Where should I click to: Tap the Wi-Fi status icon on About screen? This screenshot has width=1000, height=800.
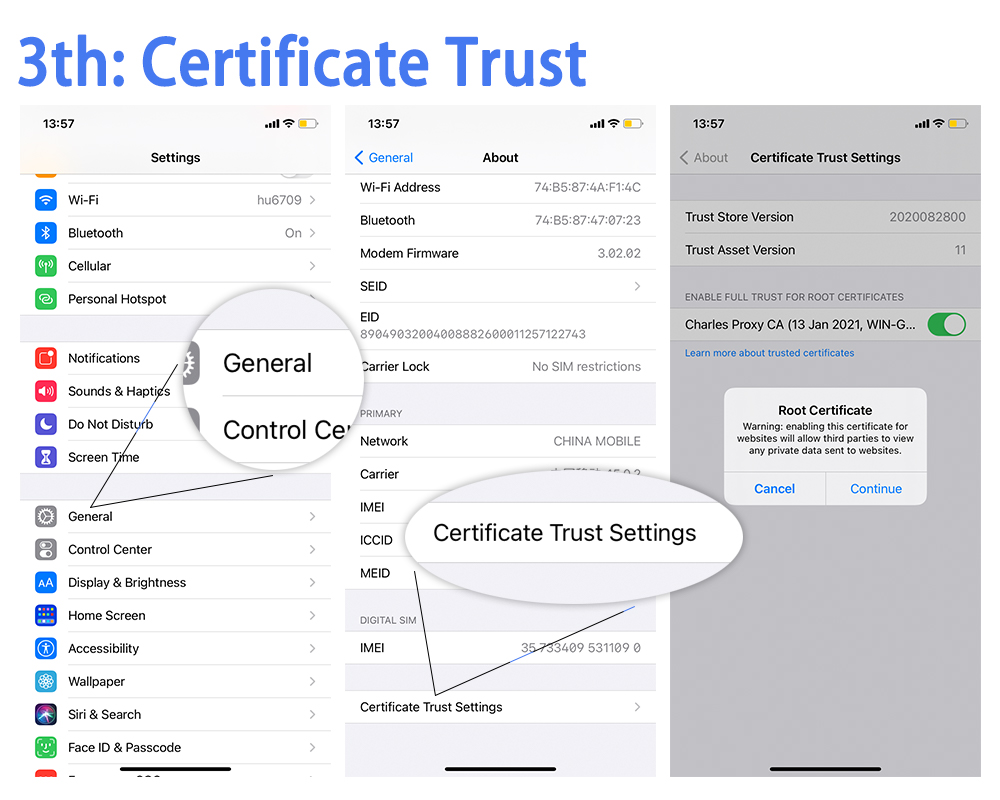(x=614, y=123)
